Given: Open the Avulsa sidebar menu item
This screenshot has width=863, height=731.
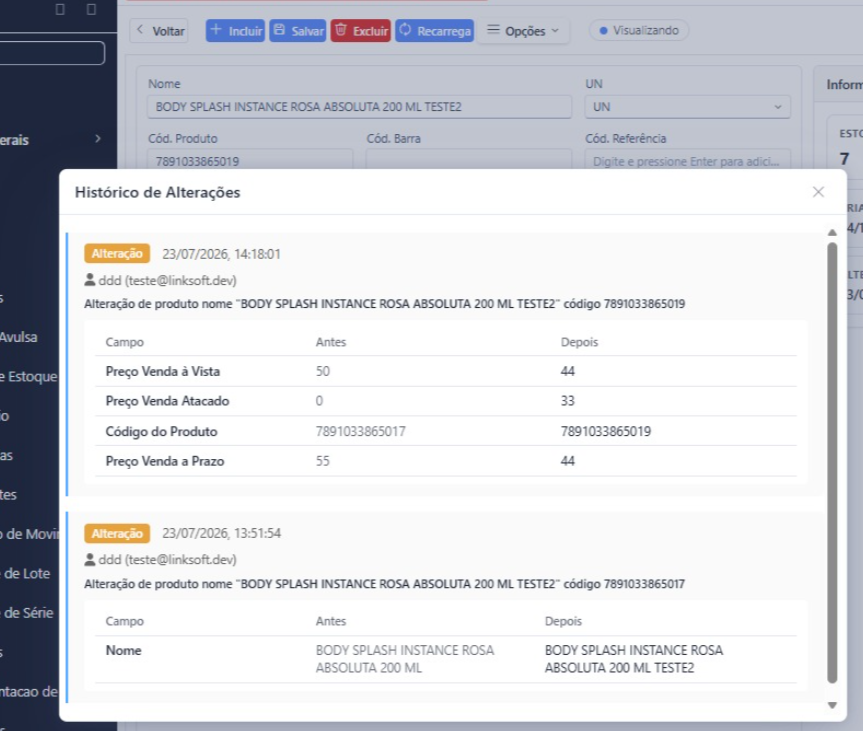Looking at the screenshot, I should 19,337.
